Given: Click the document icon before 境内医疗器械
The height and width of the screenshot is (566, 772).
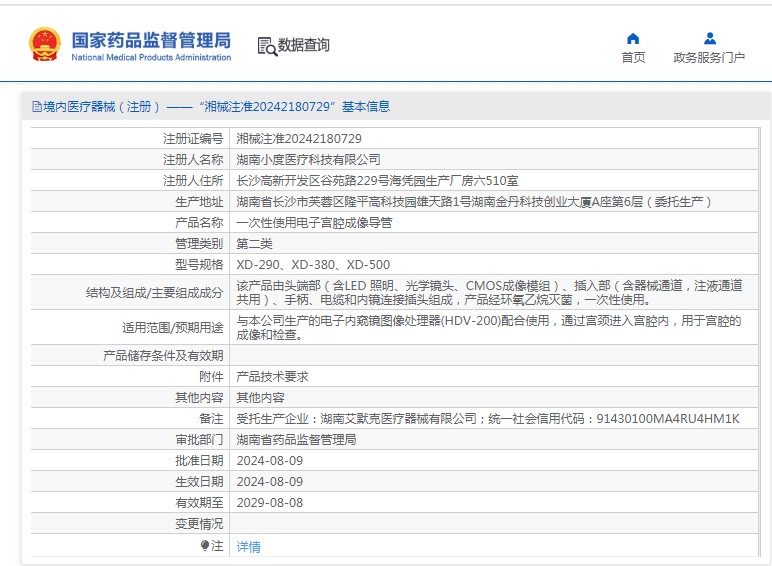Looking at the screenshot, I should click(37, 106).
